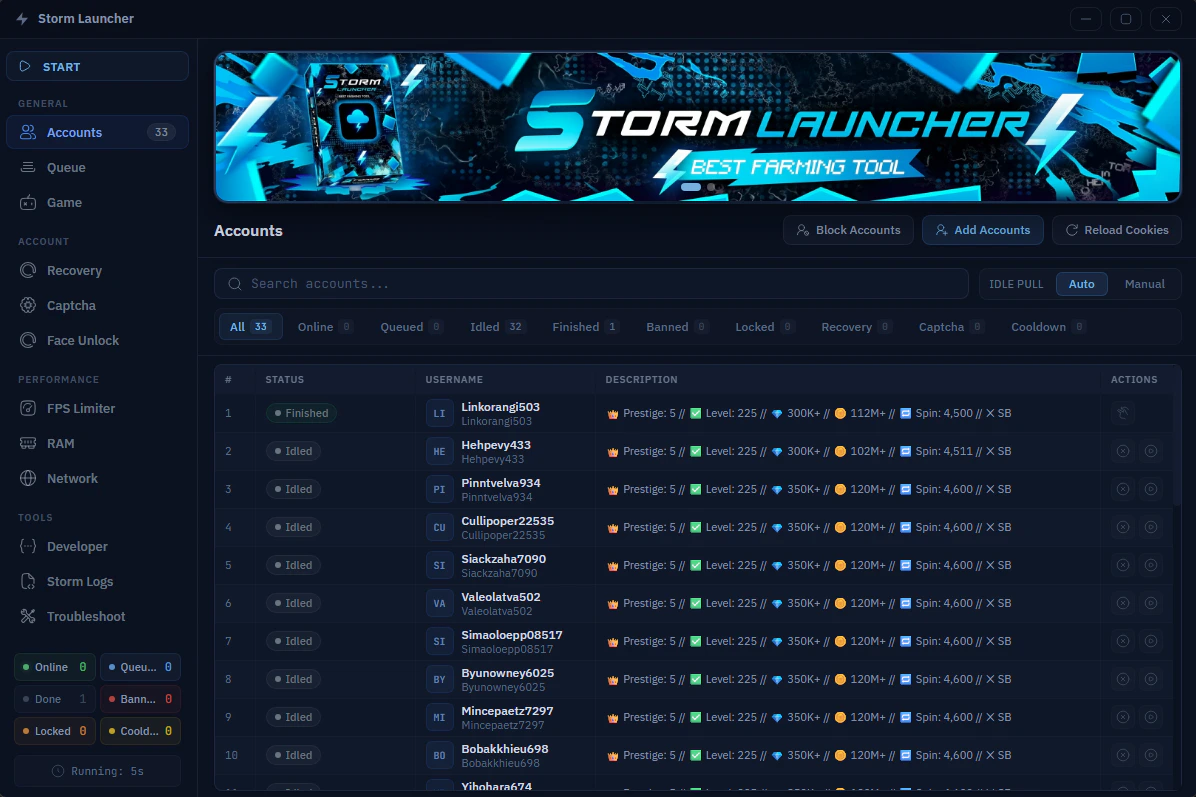
Task: Open the Developer tools page
Action: (97, 546)
